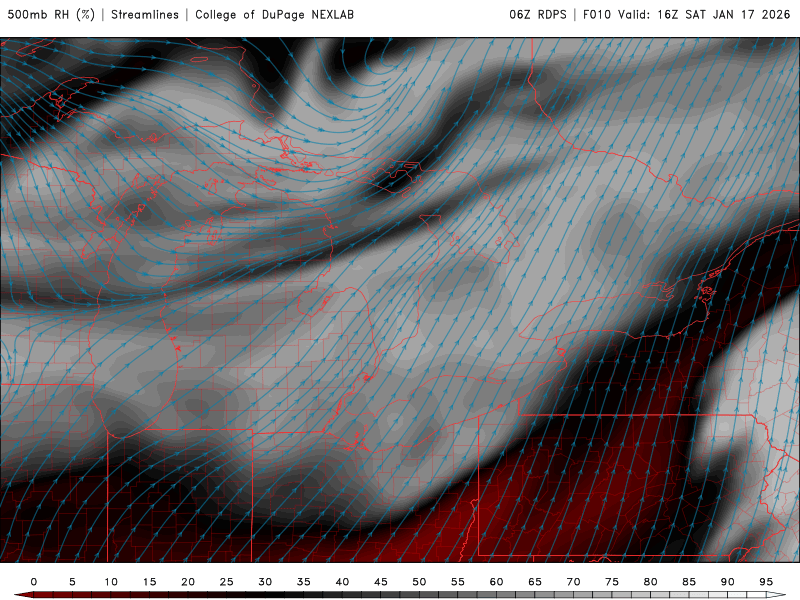The height and width of the screenshot is (600, 800).
Task: Select the '15' colorbar value
Action: pos(149,582)
